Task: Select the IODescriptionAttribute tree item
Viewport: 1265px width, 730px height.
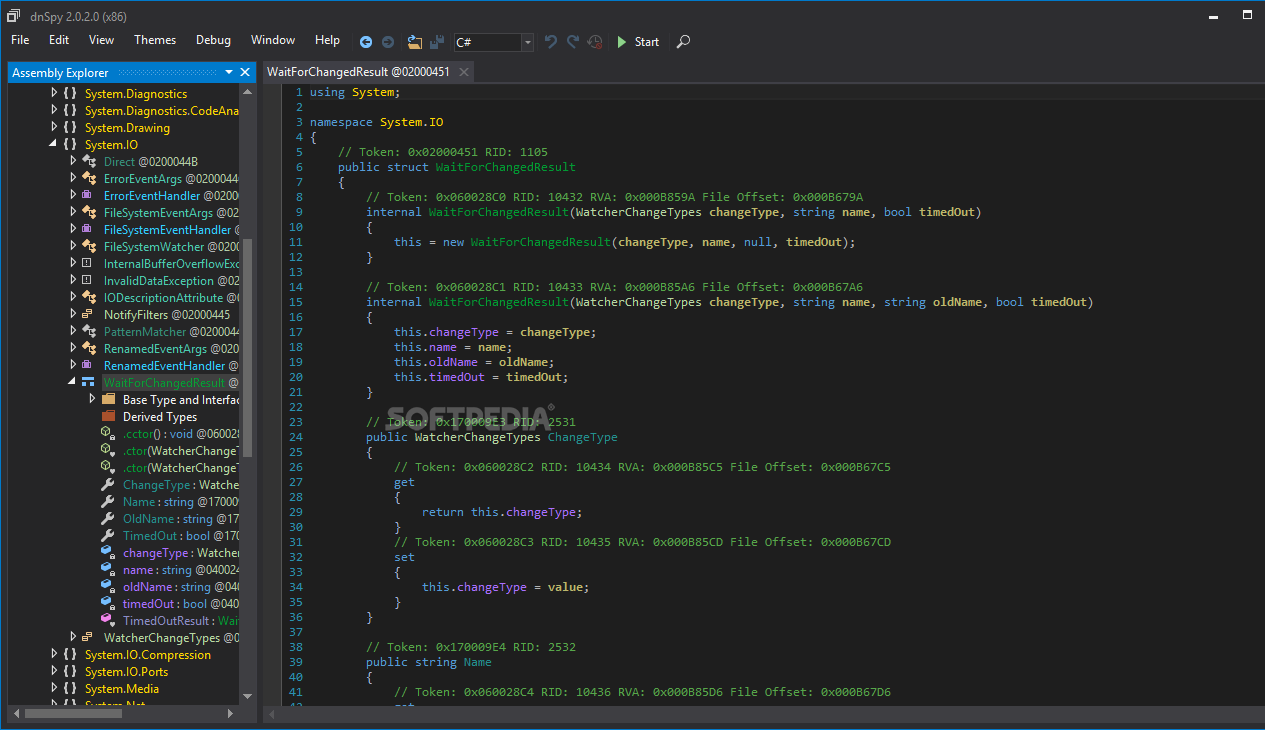Action: pos(170,298)
